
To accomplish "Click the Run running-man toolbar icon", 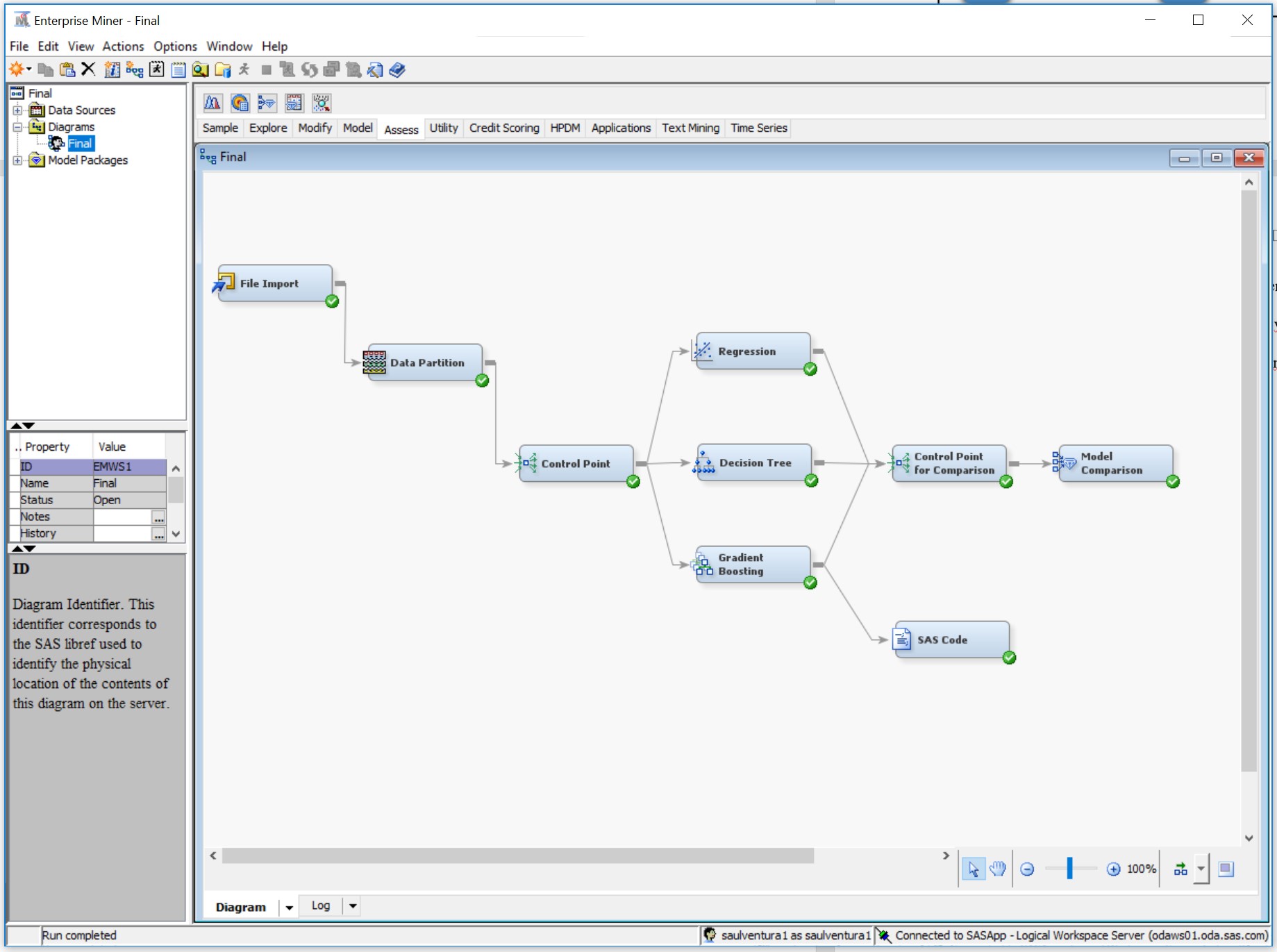I will click(244, 69).
